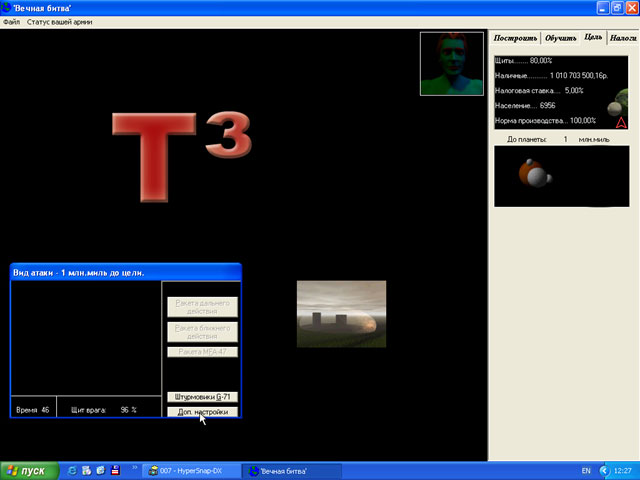The width and height of the screenshot is (640, 480).
Task: Click the 'Ракета MFA-47' button
Action: click(x=202, y=352)
